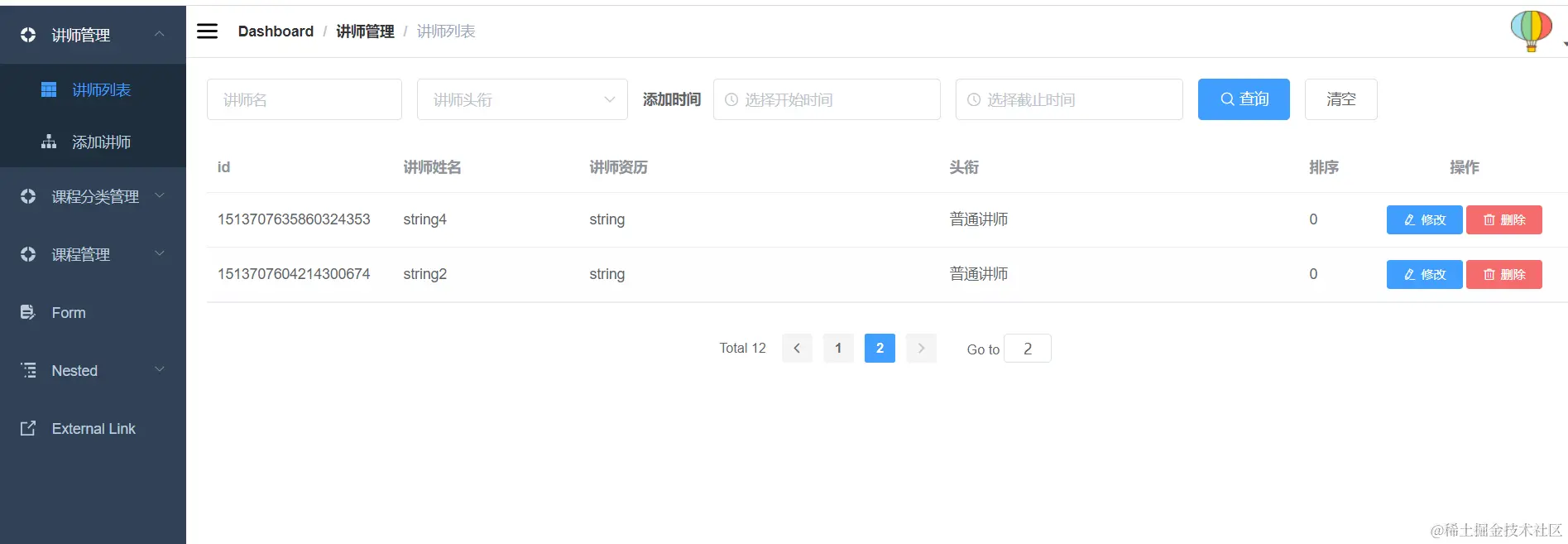Open the avatar dropdown caret
The height and width of the screenshot is (544, 1568).
point(1565,44)
